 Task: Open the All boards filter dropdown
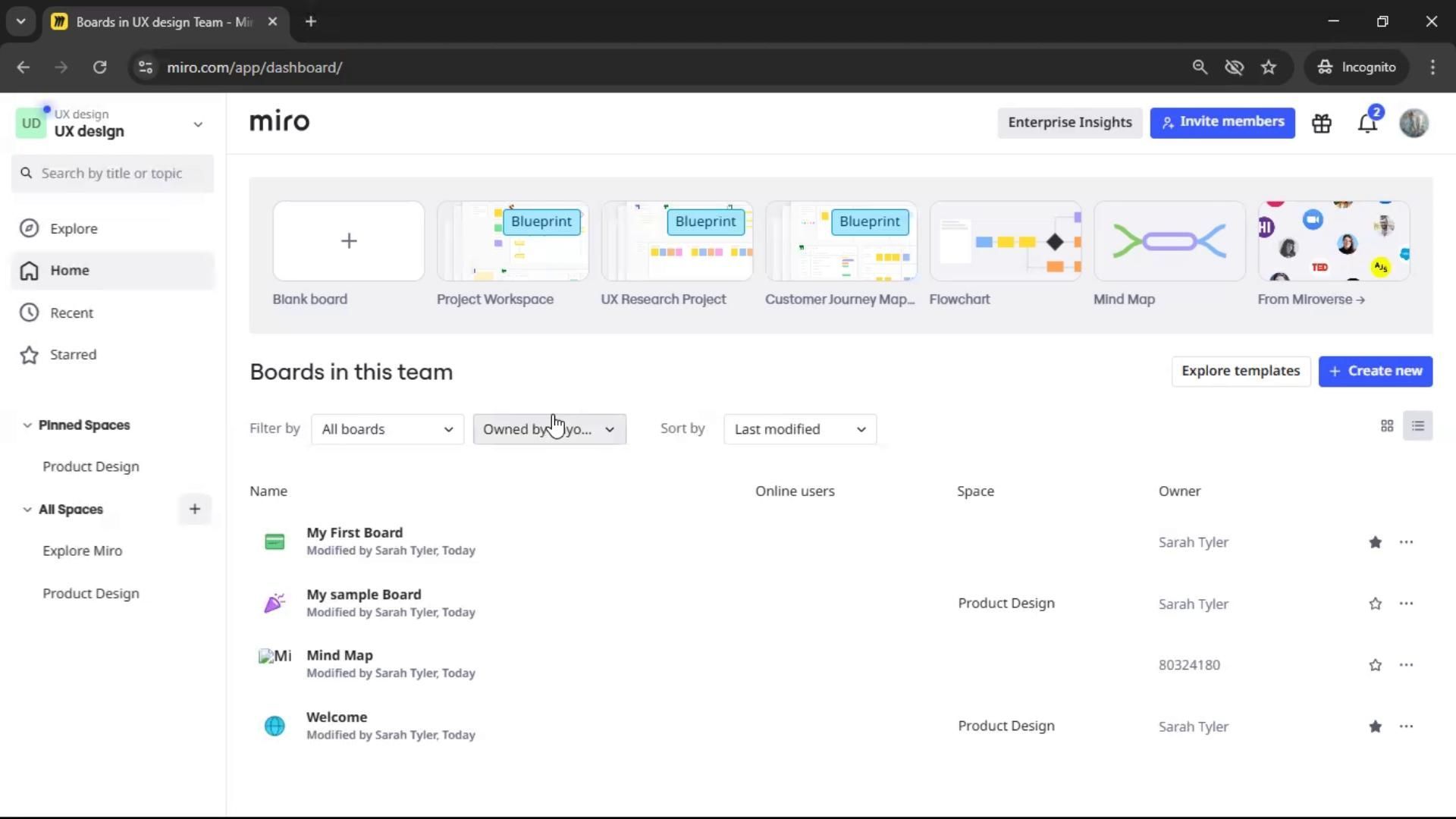pos(388,429)
